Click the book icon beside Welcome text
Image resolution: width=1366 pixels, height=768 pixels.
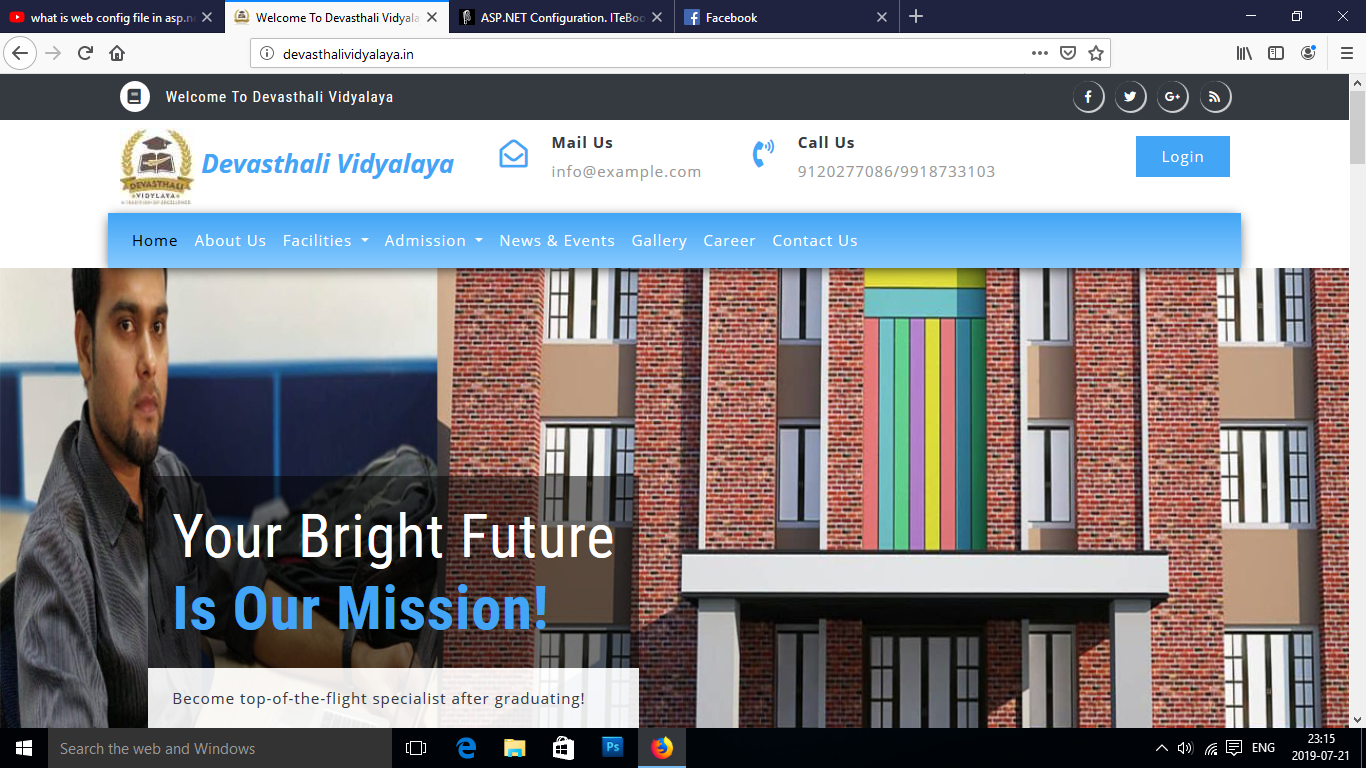coord(135,97)
